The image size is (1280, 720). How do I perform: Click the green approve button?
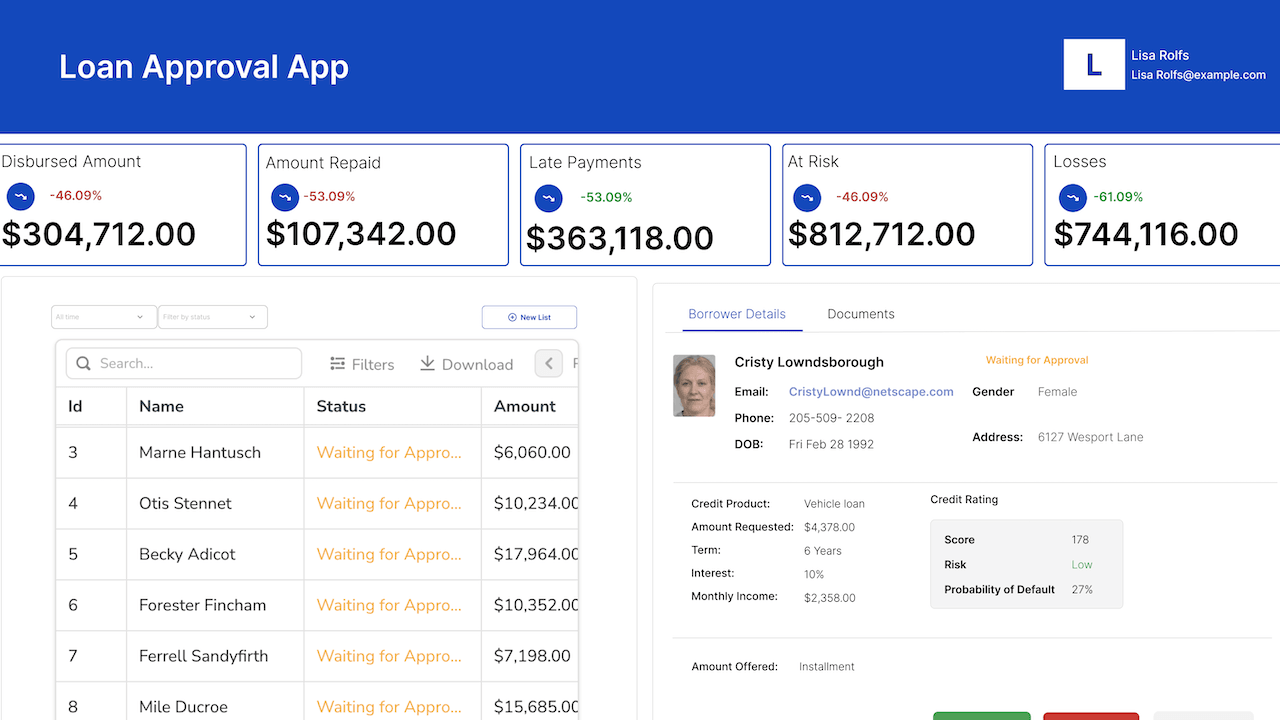pos(981,715)
